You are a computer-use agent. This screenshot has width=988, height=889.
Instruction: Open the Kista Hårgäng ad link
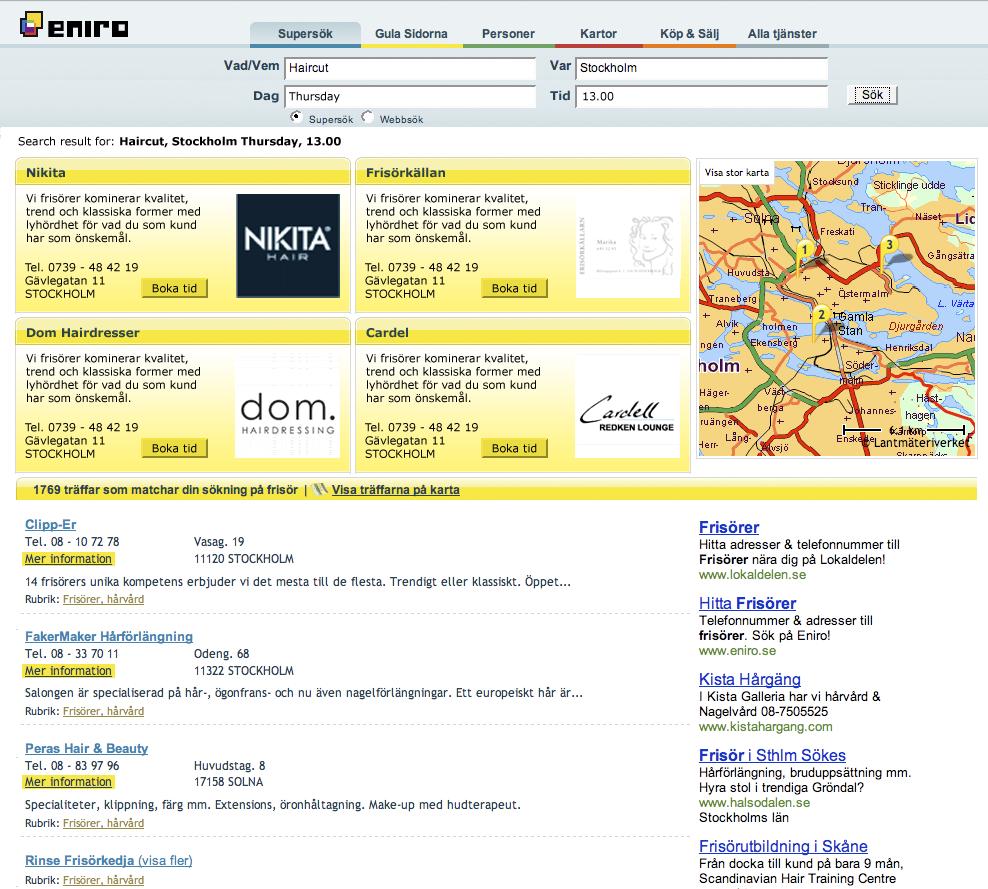tap(750, 680)
